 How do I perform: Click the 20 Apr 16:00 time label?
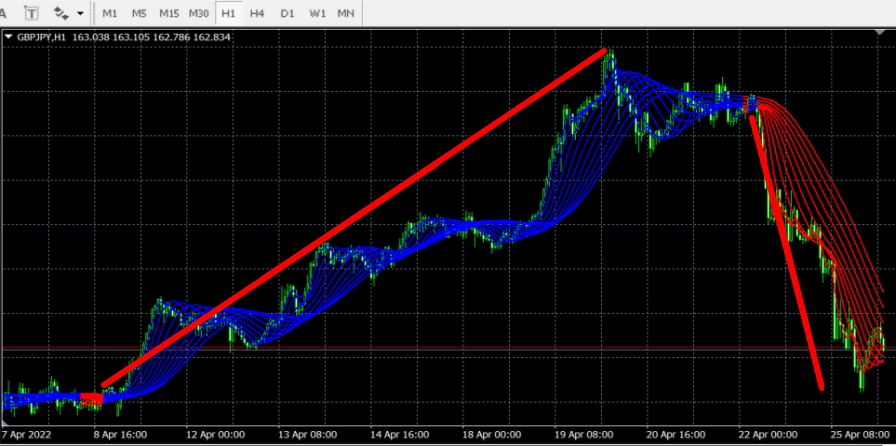point(676,435)
